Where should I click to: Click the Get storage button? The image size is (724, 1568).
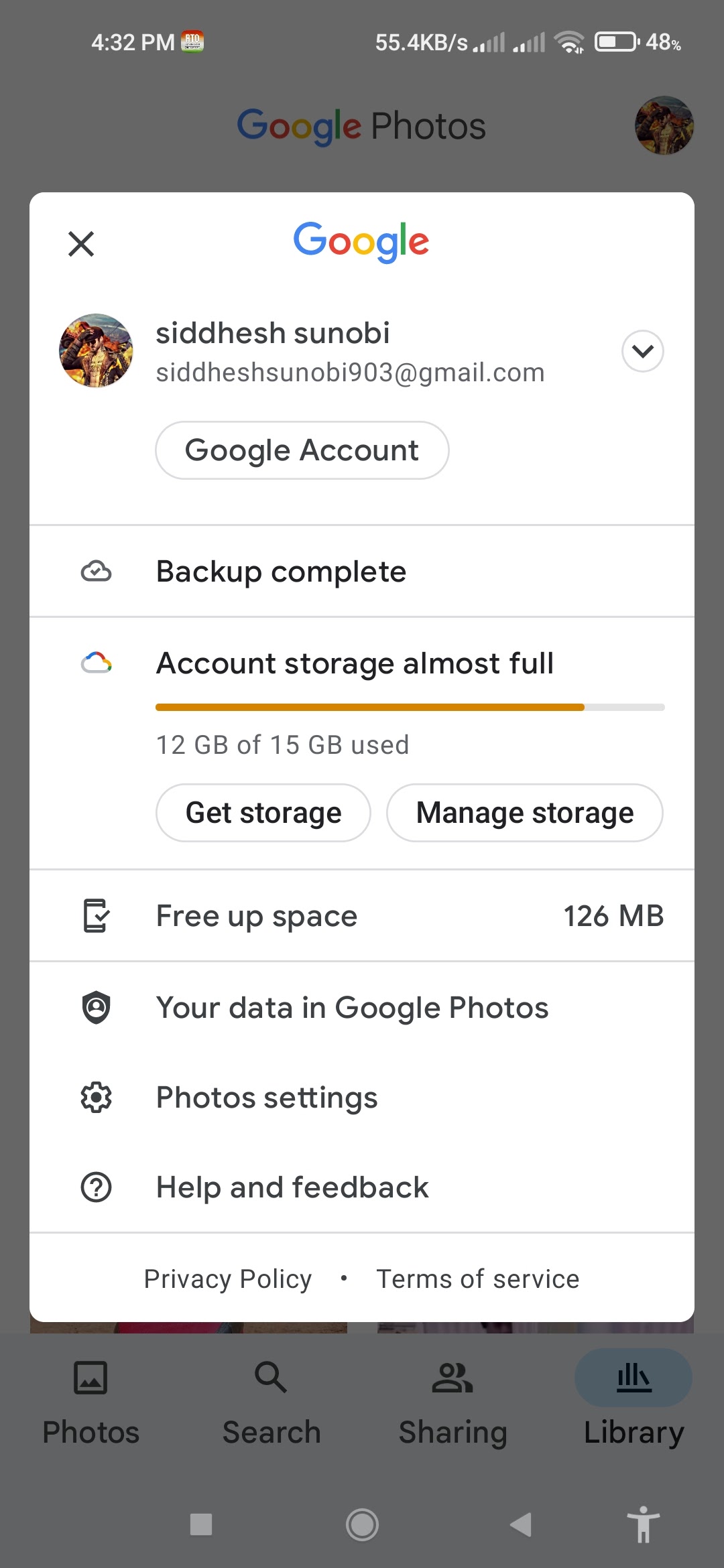[x=263, y=813]
